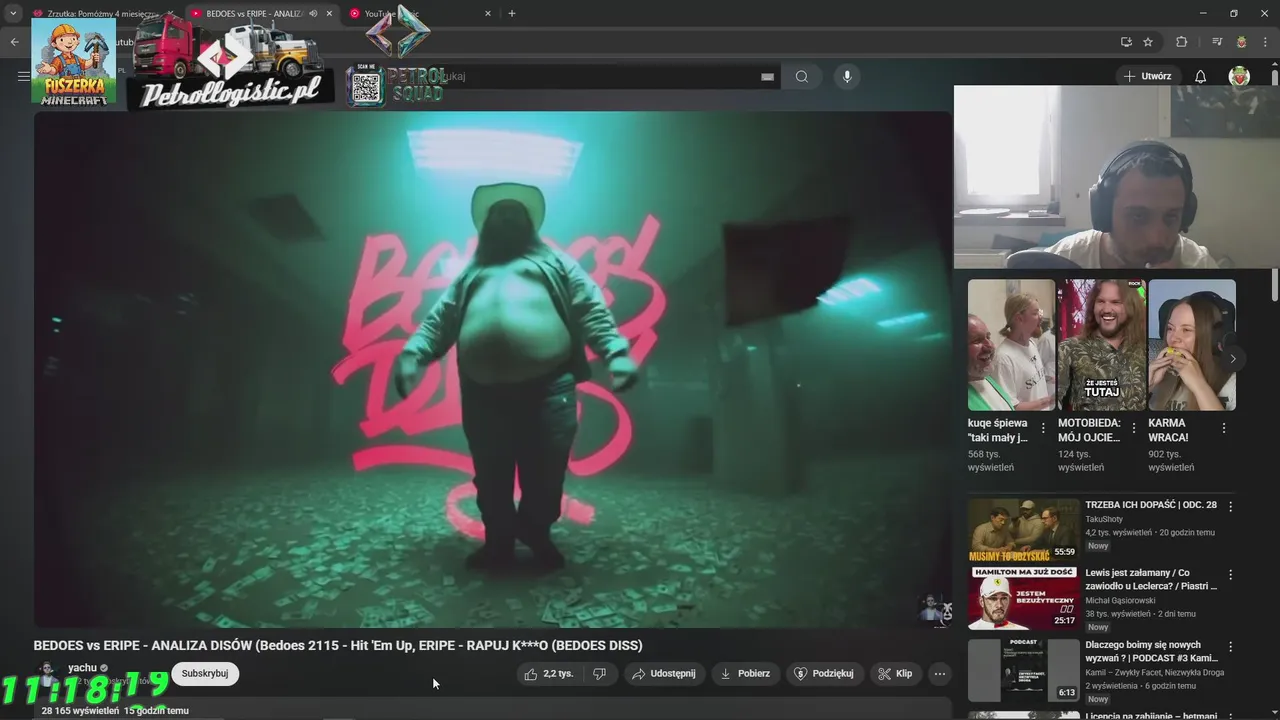Image resolution: width=1280 pixels, height=720 pixels.
Task: Click the Utwórz create button
Action: [1147, 76]
